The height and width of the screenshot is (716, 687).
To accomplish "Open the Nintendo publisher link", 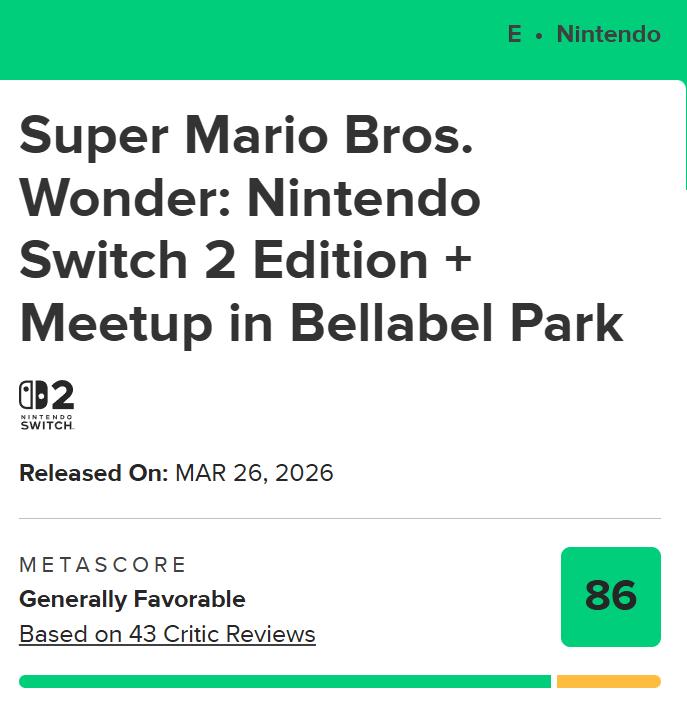I will (x=608, y=34).
